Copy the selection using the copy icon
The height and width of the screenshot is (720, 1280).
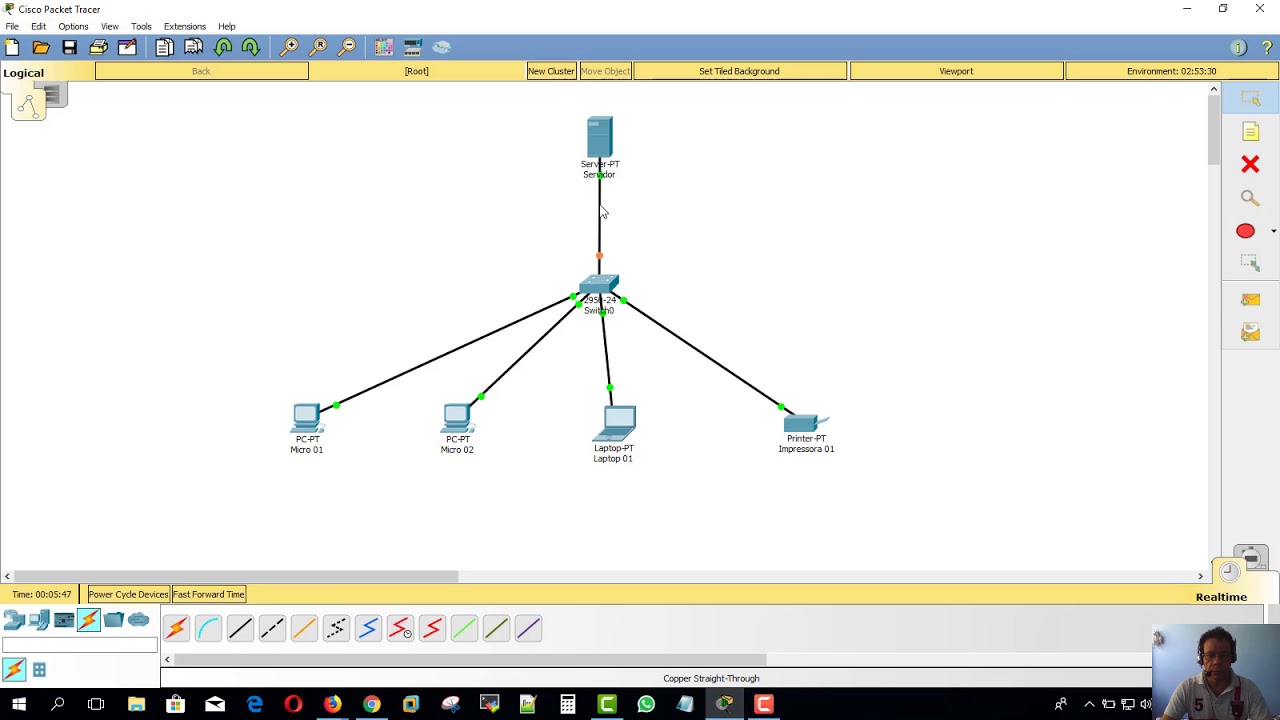pyautogui.click(x=164, y=47)
